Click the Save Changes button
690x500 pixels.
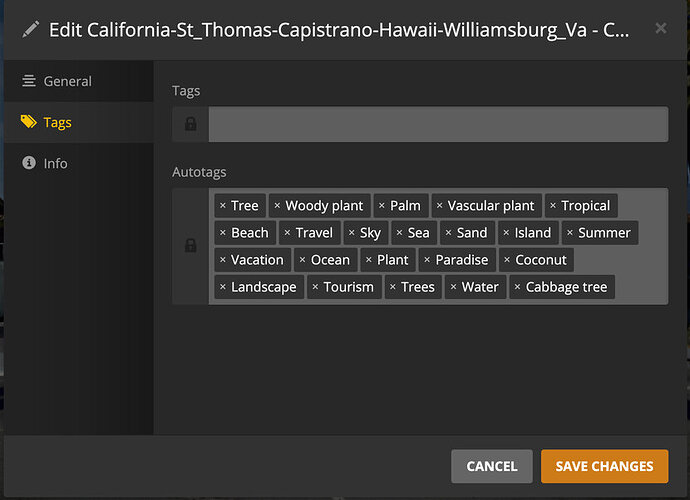point(604,466)
